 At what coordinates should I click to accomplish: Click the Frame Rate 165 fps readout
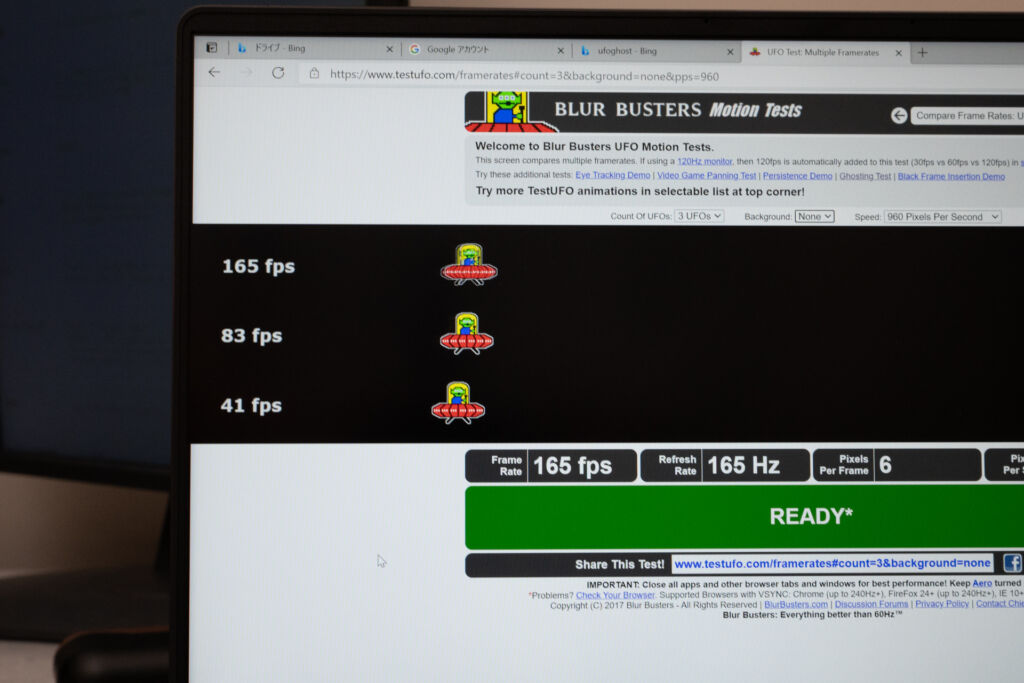tap(551, 466)
